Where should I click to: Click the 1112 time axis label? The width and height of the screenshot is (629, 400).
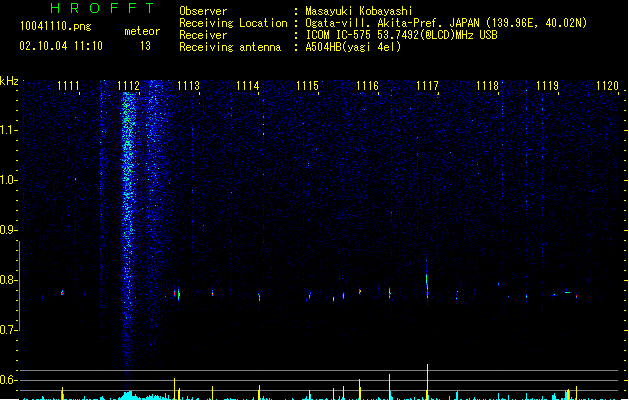(128, 86)
